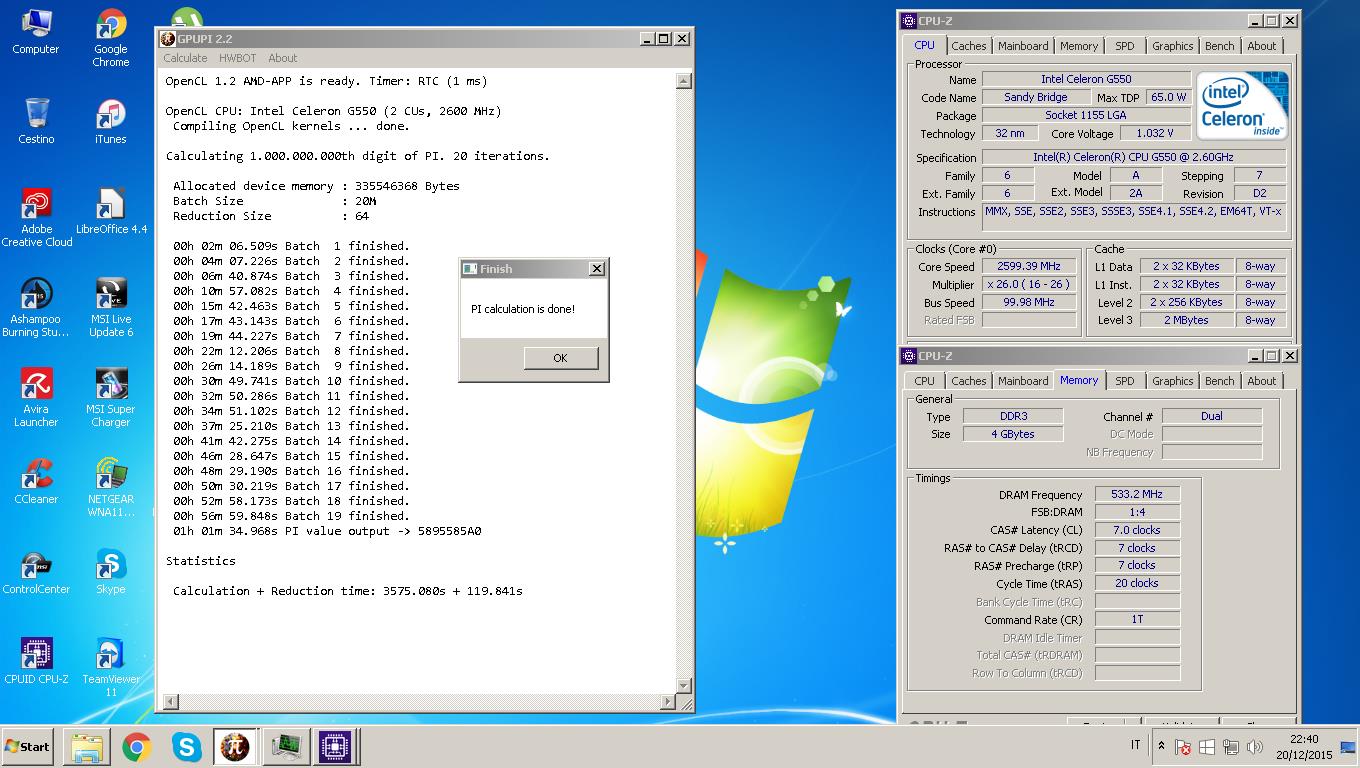The height and width of the screenshot is (768, 1360).
Task: Open the About tab in upper CPU-Z
Action: 1261,46
